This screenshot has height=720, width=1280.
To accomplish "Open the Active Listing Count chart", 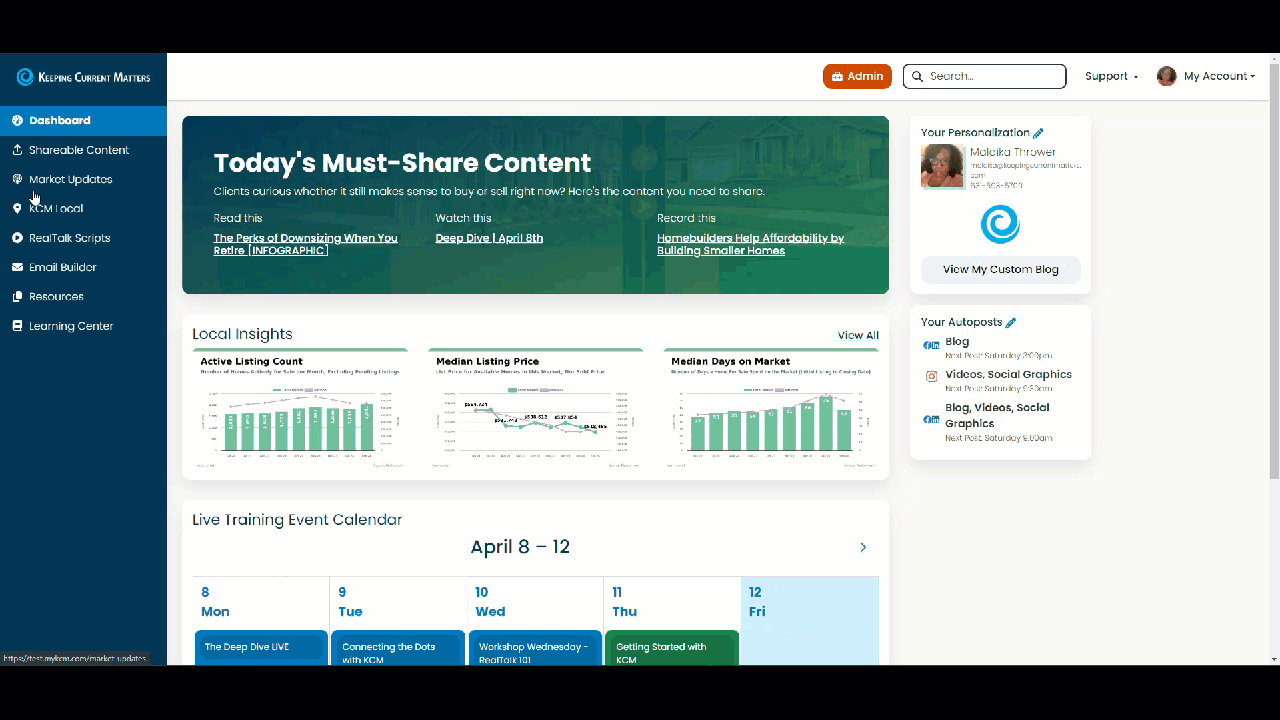I will pos(300,410).
